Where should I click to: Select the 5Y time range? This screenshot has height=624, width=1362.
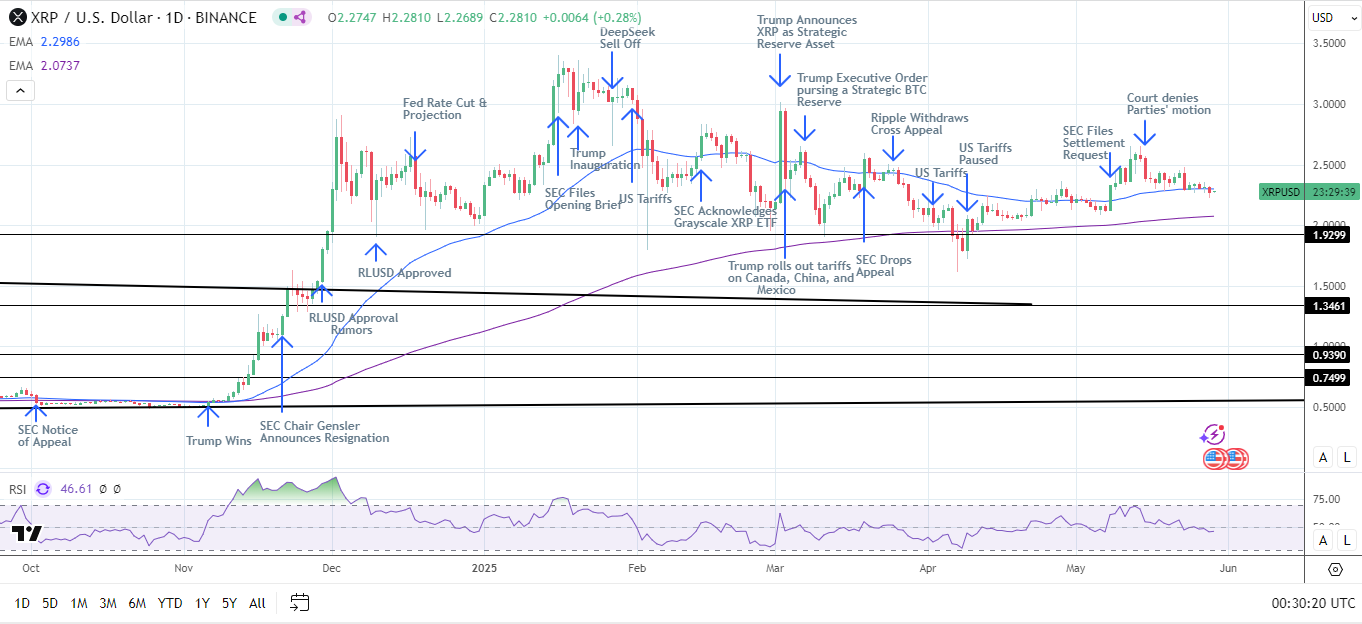click(x=230, y=603)
